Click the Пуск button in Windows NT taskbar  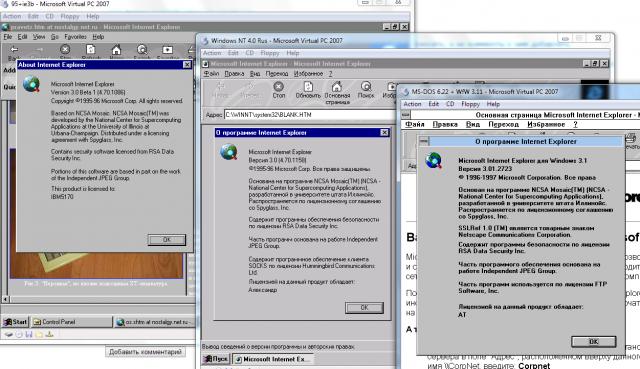tap(216, 359)
